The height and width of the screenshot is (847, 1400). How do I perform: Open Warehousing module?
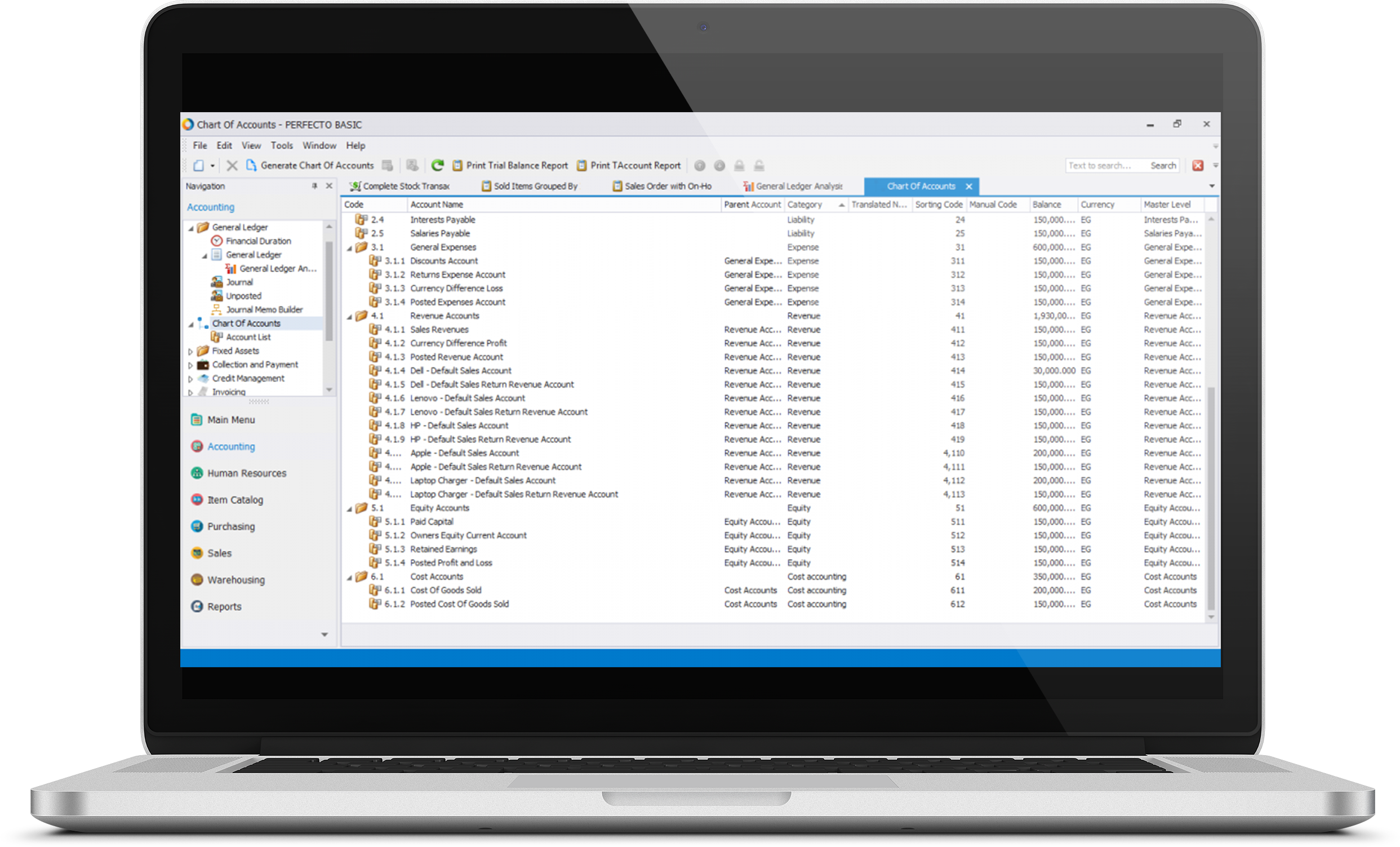pos(236,580)
